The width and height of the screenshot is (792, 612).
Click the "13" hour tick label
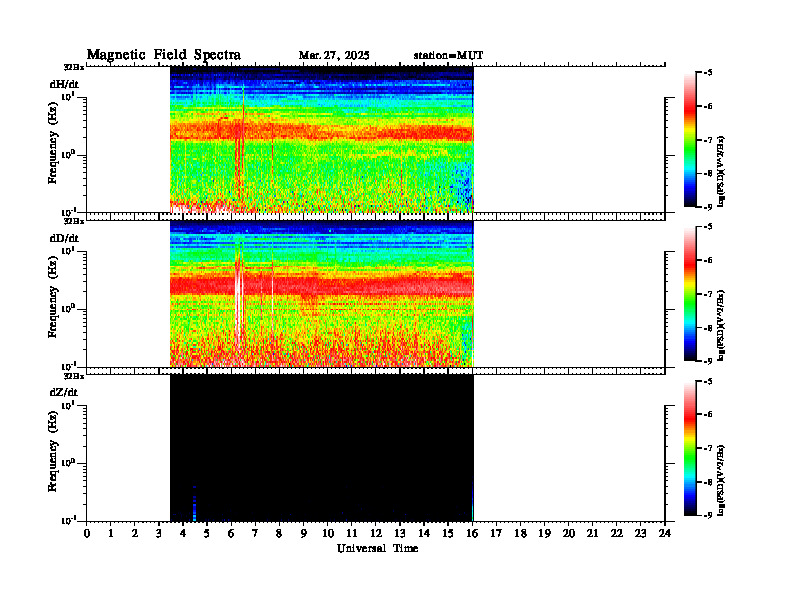click(400, 534)
